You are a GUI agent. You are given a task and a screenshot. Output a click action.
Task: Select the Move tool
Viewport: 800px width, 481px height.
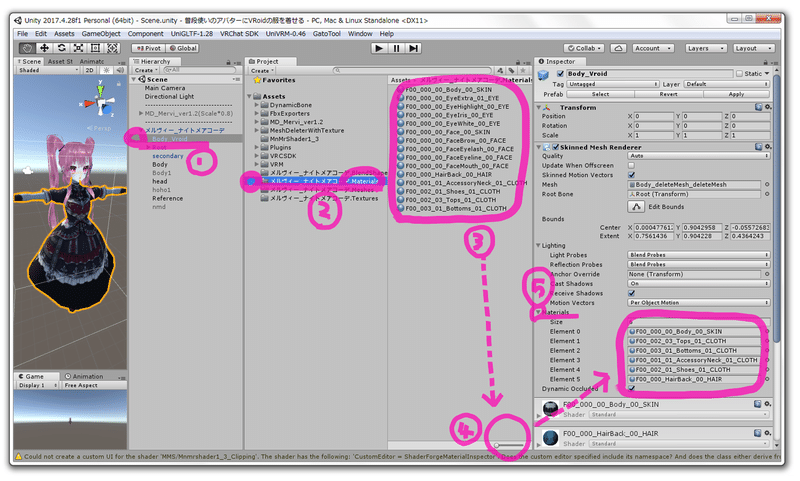click(x=44, y=48)
